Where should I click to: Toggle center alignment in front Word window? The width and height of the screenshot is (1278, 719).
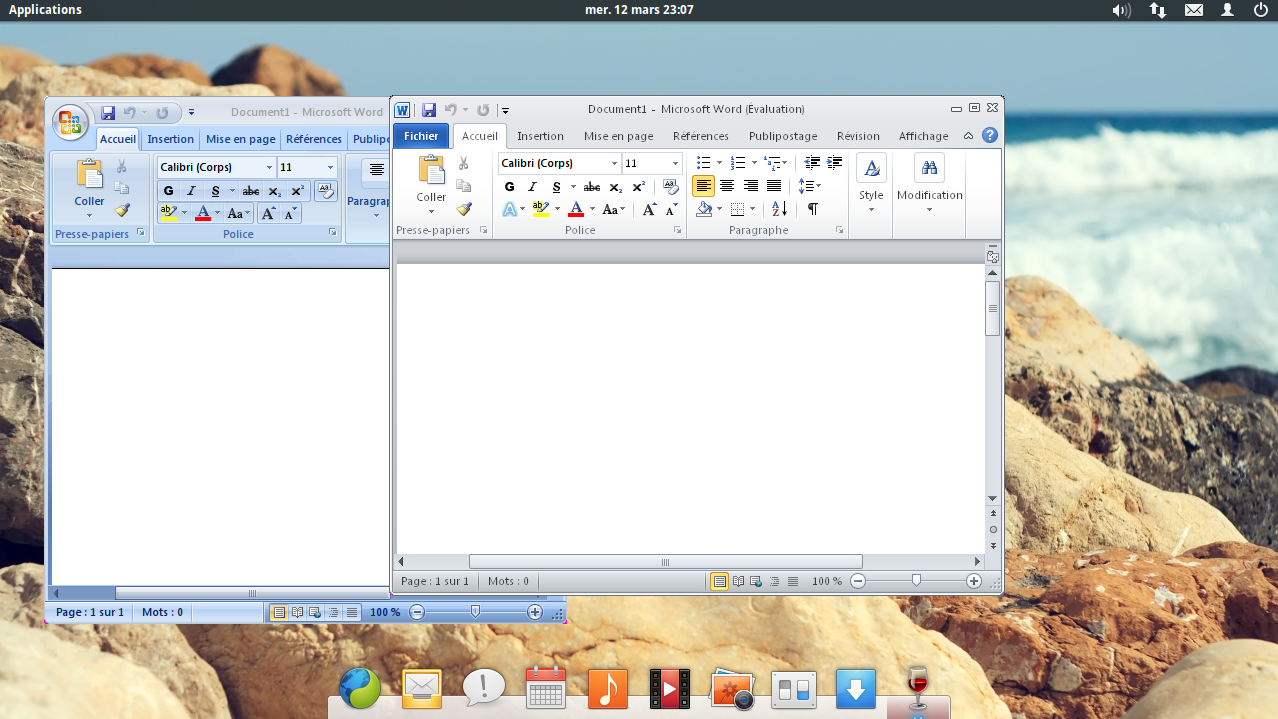[x=727, y=186]
